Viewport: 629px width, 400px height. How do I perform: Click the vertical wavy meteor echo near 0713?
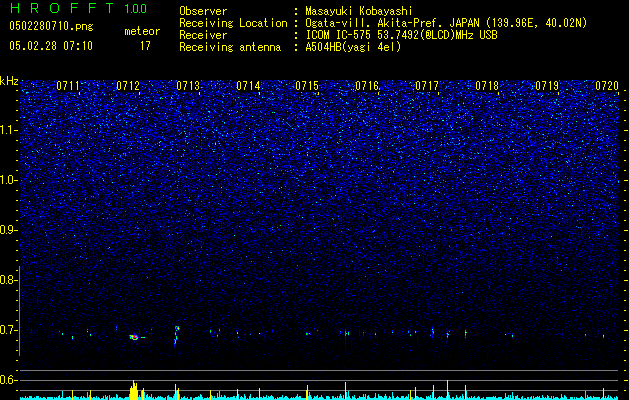click(x=177, y=335)
